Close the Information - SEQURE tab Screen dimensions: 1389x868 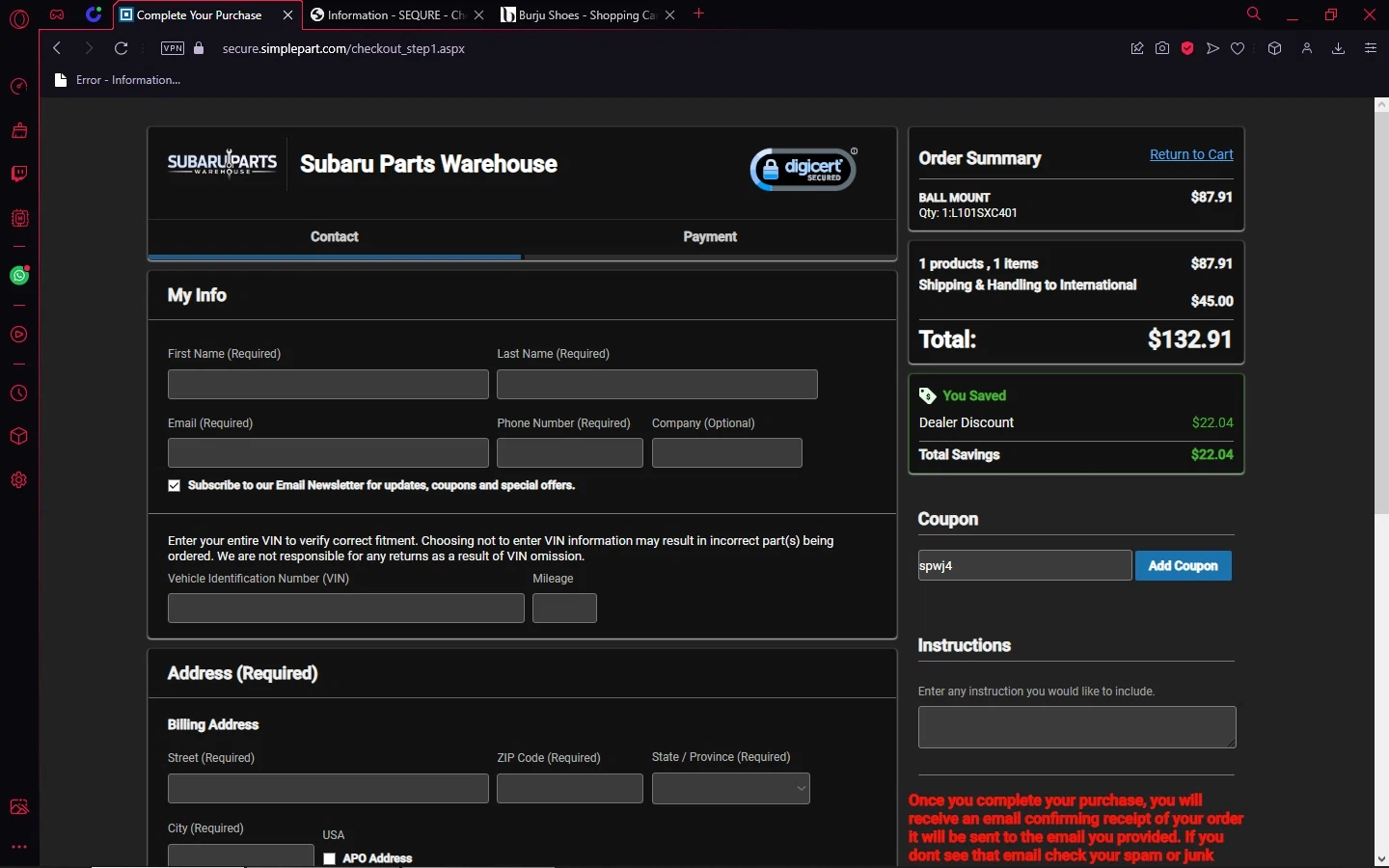coord(478,14)
